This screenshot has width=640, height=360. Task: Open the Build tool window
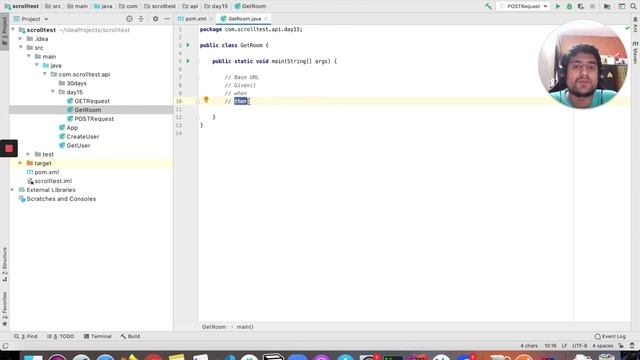coord(130,336)
